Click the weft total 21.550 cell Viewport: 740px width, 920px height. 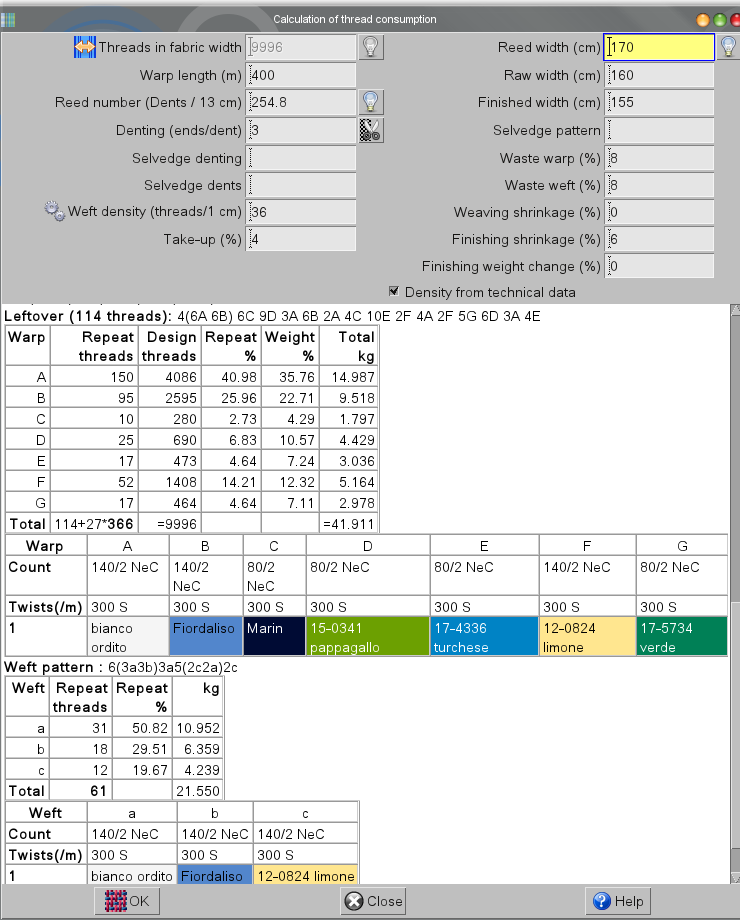(198, 791)
